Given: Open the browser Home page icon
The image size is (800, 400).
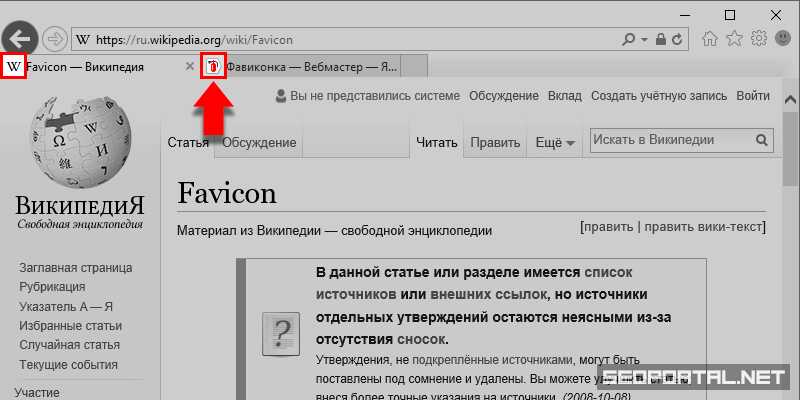Looking at the screenshot, I should tap(711, 39).
